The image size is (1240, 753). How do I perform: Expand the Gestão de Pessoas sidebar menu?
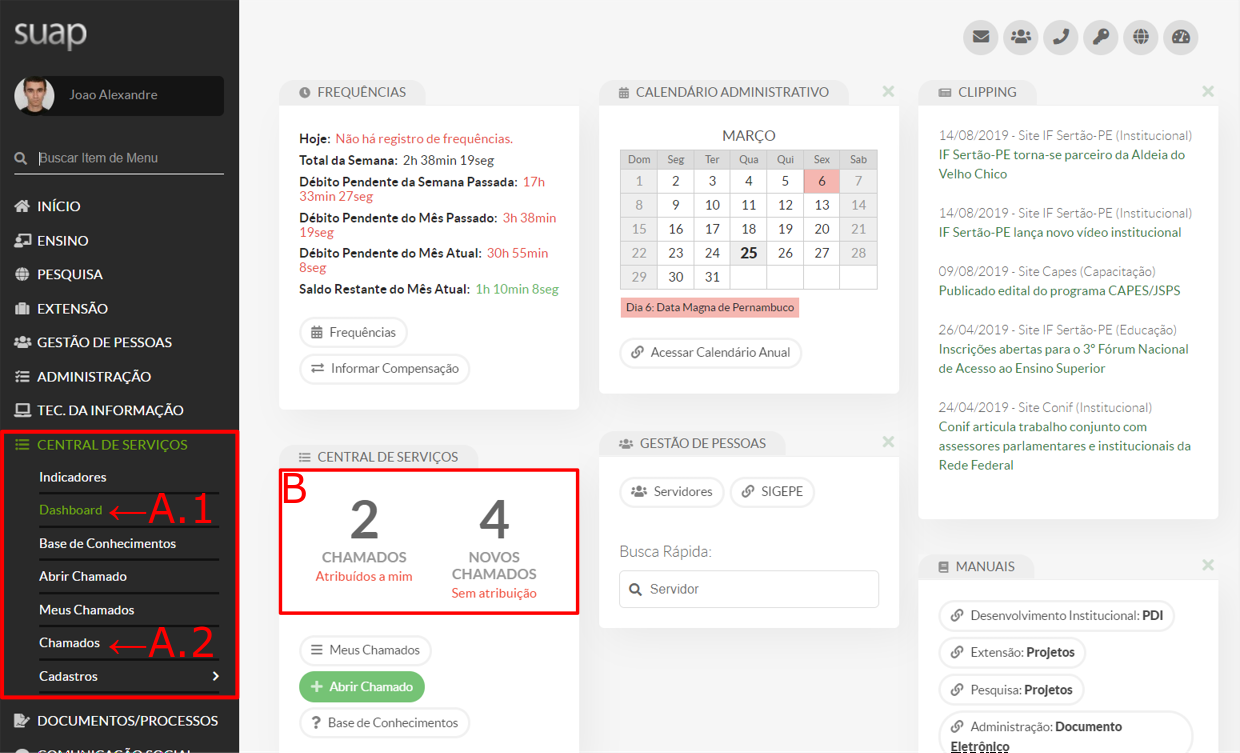tap(104, 342)
